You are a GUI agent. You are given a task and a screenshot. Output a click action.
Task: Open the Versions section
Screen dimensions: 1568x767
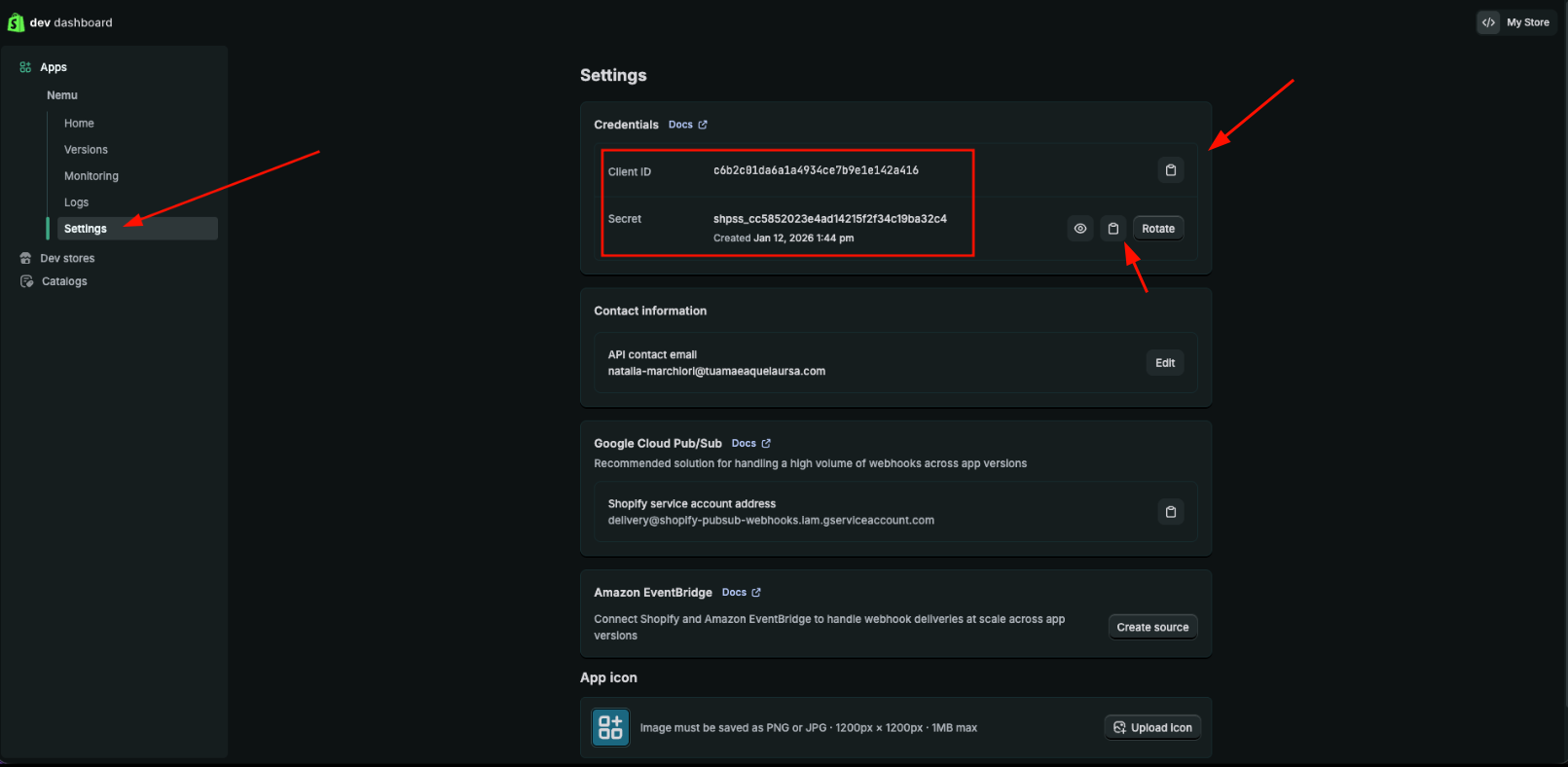pyautogui.click(x=86, y=150)
